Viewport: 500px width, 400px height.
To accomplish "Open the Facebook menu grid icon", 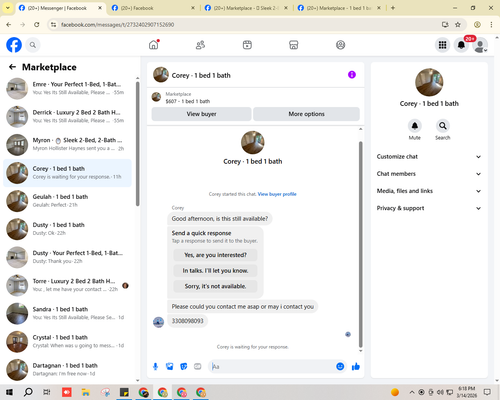I will [x=442, y=45].
